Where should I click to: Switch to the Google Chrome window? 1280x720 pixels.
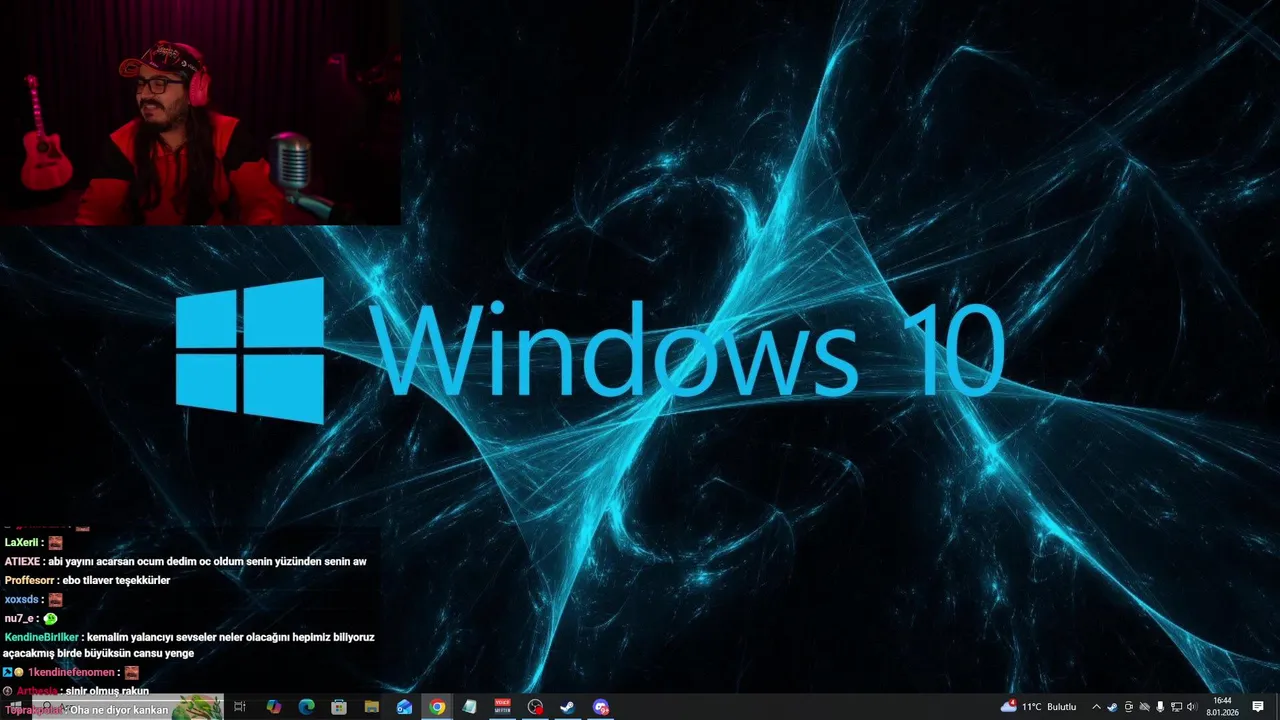[x=437, y=707]
